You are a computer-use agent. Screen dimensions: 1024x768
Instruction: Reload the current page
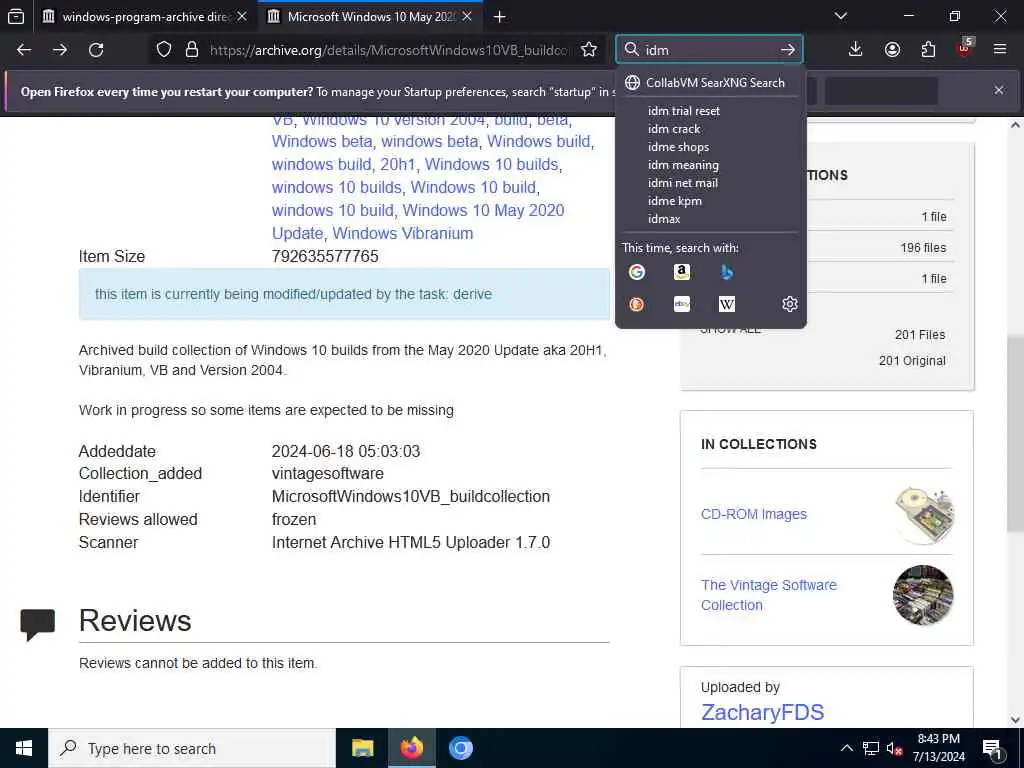point(96,50)
